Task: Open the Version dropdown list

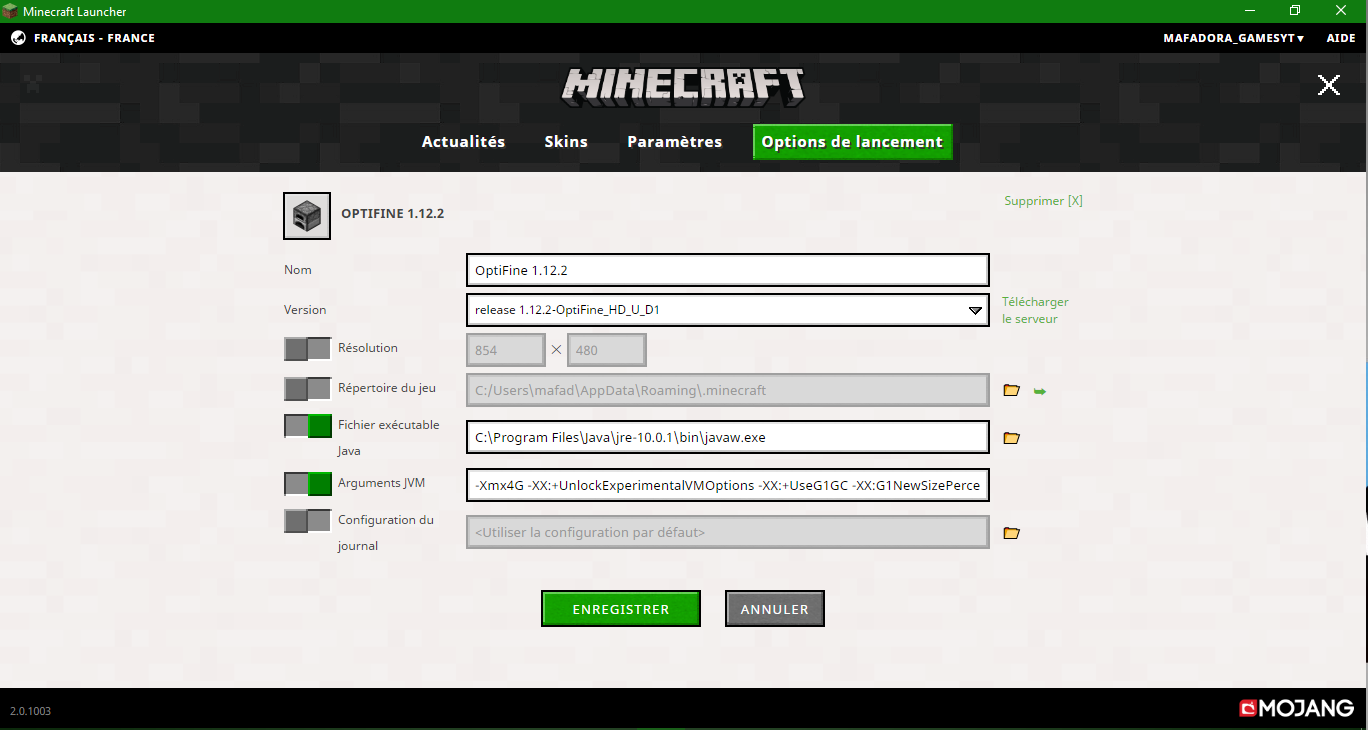Action: click(x=728, y=310)
